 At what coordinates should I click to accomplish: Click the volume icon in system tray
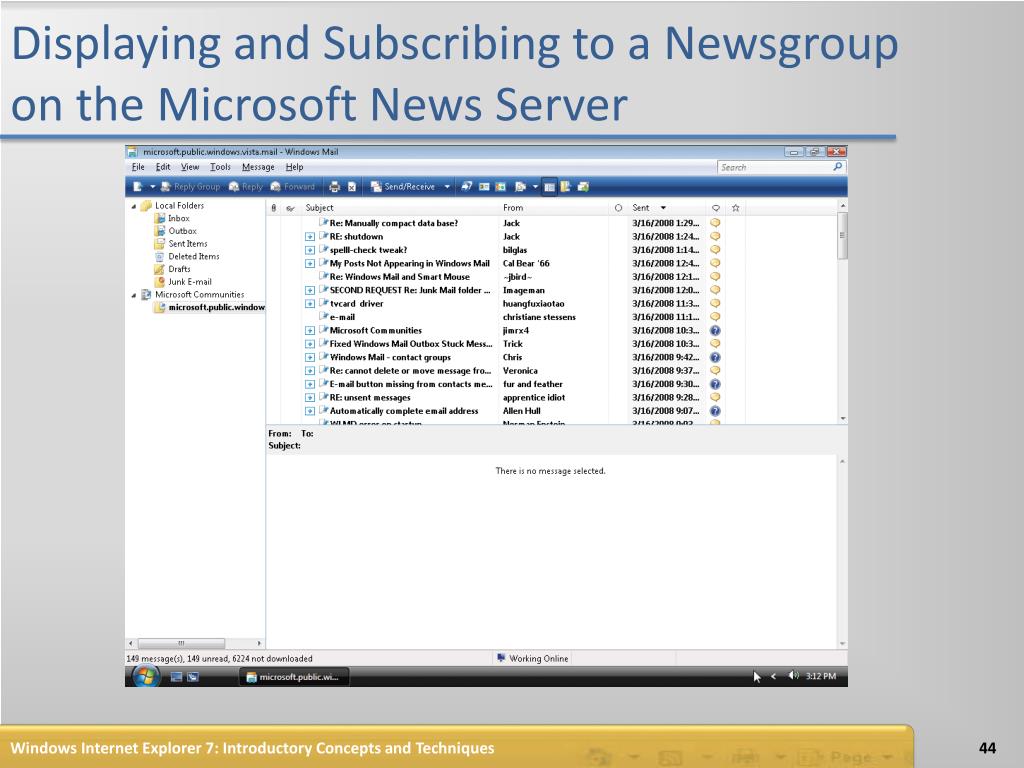793,676
